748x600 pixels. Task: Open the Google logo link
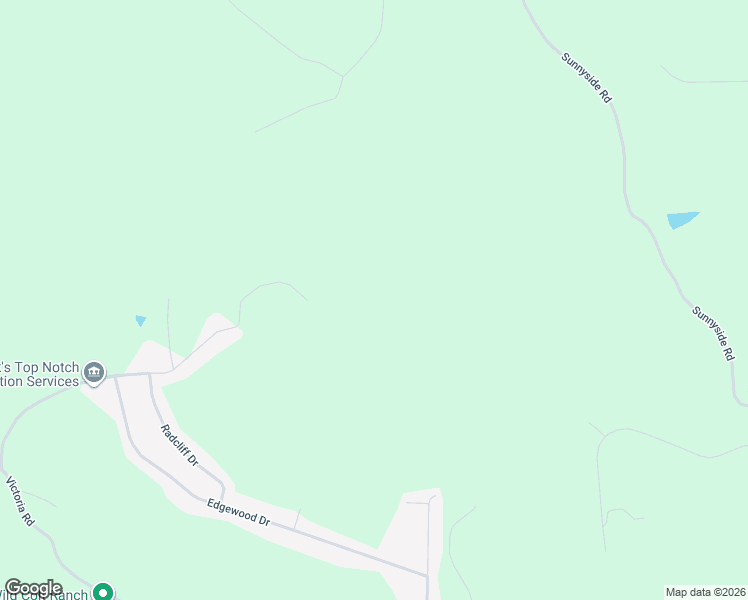33,588
